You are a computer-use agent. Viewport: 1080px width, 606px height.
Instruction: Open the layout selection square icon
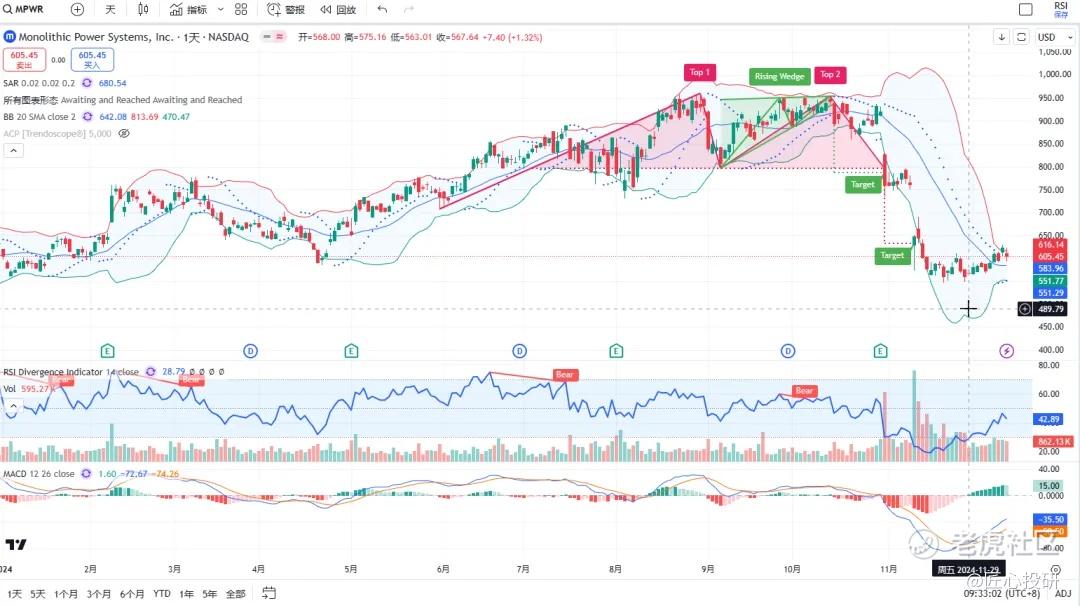1026,9
